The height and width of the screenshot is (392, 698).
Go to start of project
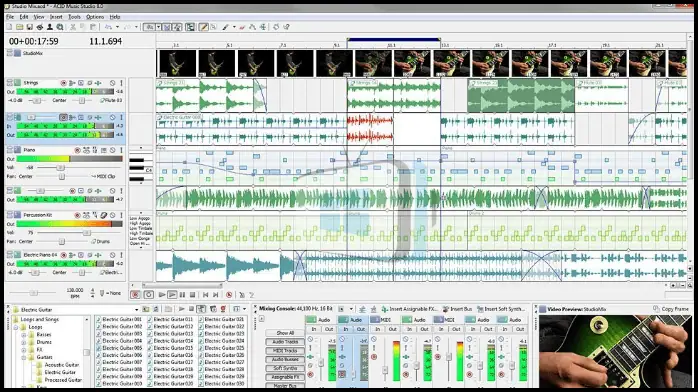coord(205,295)
